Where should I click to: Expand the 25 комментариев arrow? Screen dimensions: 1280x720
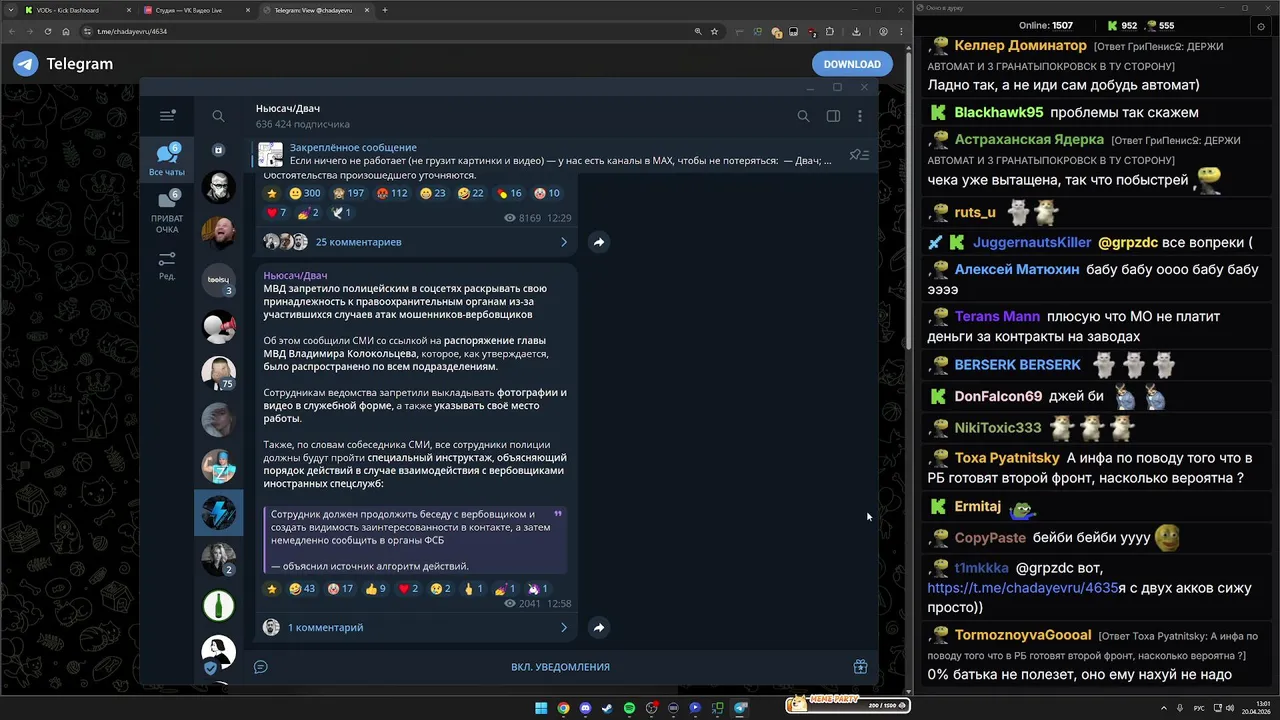click(563, 242)
